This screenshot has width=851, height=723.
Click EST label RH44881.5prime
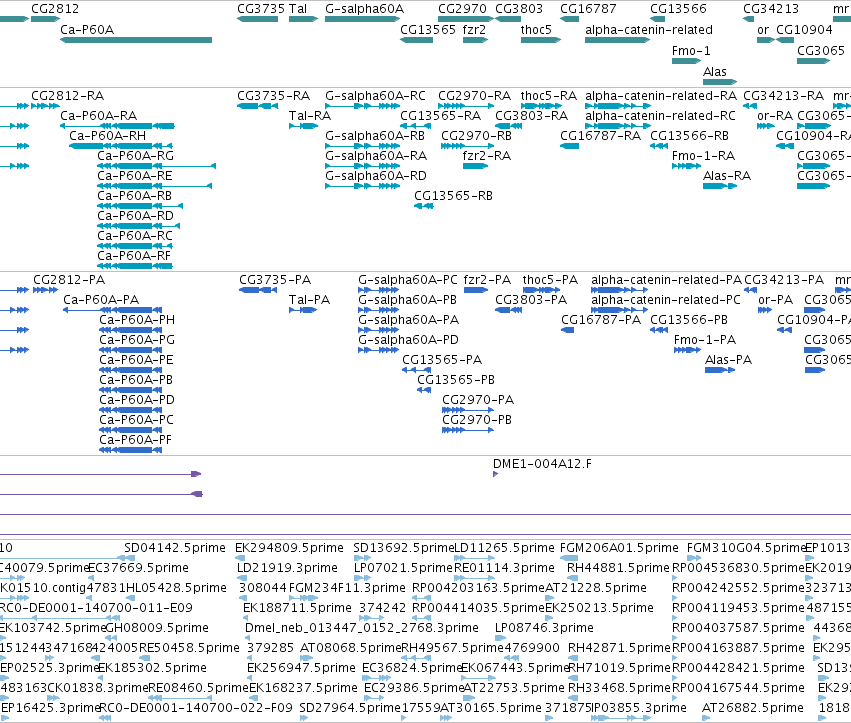click(x=618, y=568)
